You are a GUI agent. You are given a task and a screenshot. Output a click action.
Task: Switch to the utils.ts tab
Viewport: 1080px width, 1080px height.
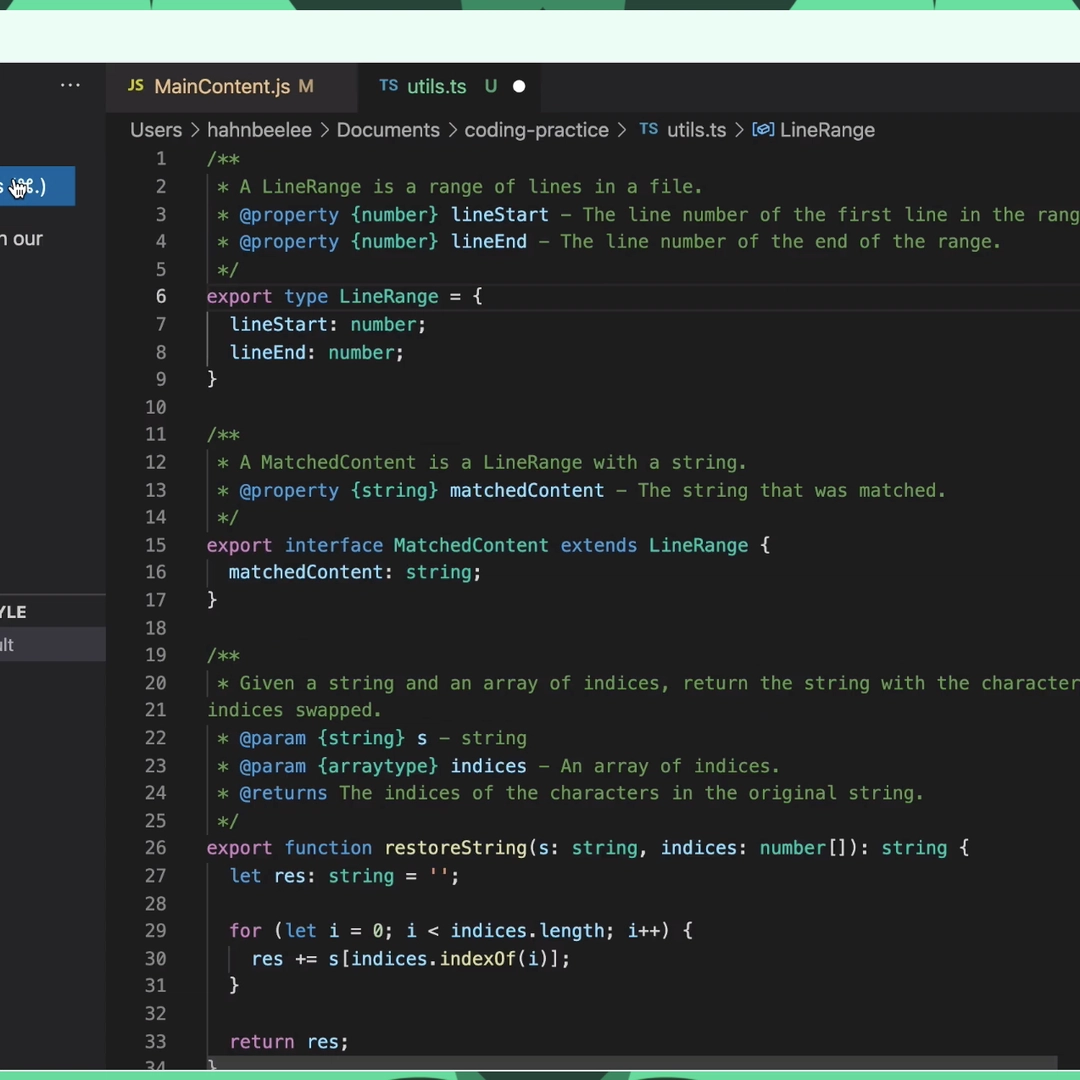point(449,87)
